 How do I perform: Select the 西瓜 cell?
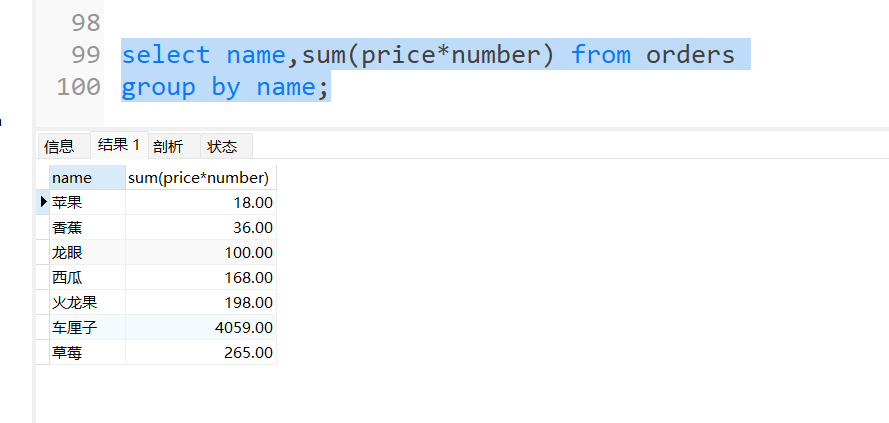click(87, 277)
